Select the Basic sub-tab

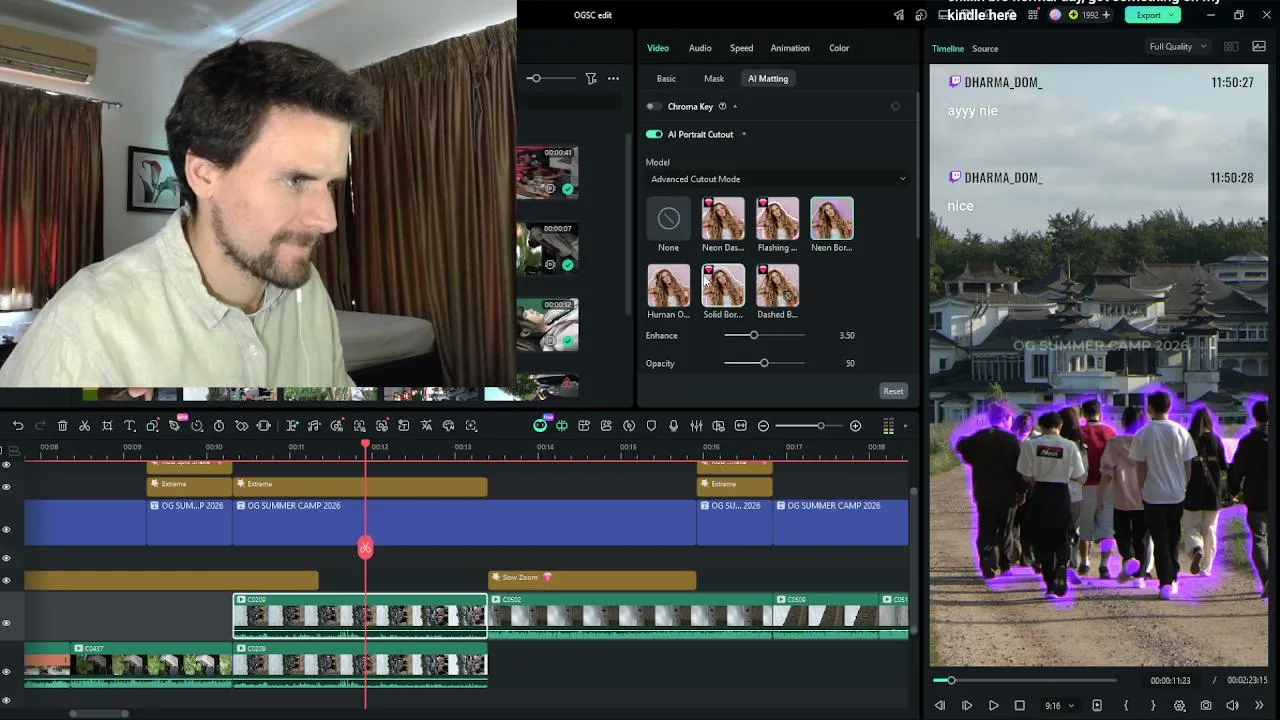click(666, 78)
